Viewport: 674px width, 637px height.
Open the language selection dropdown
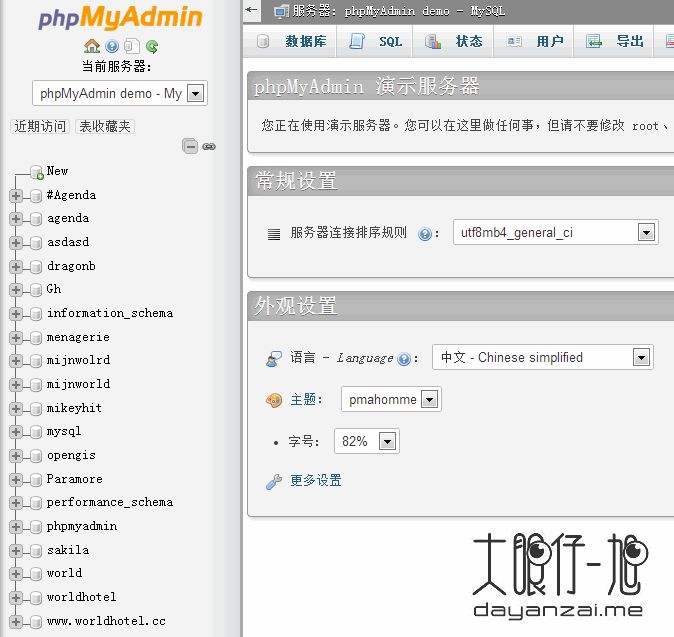pyautogui.click(x=542, y=357)
